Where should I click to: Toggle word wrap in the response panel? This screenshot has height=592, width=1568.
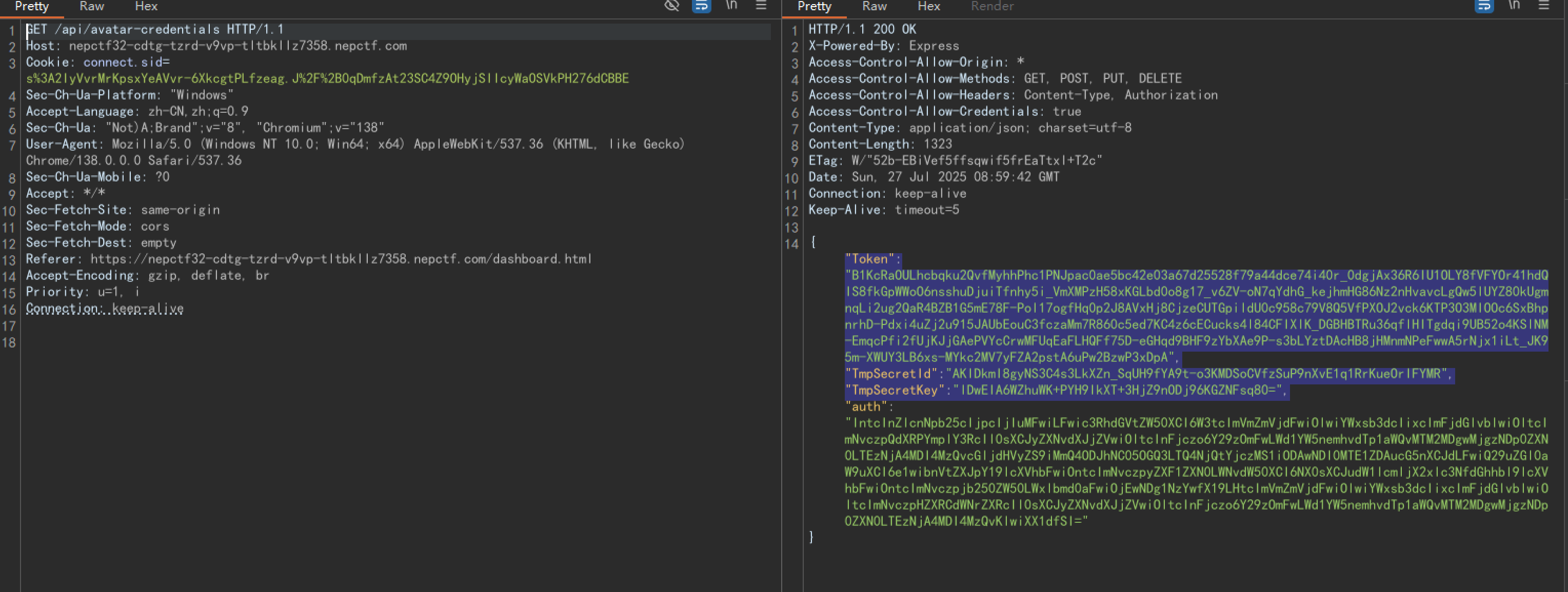point(1484,6)
